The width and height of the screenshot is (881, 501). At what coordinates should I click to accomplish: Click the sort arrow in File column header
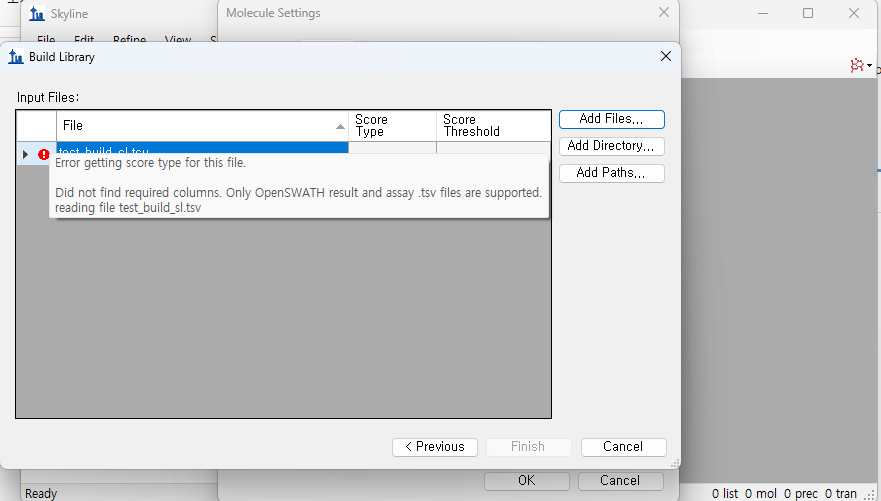point(339,126)
